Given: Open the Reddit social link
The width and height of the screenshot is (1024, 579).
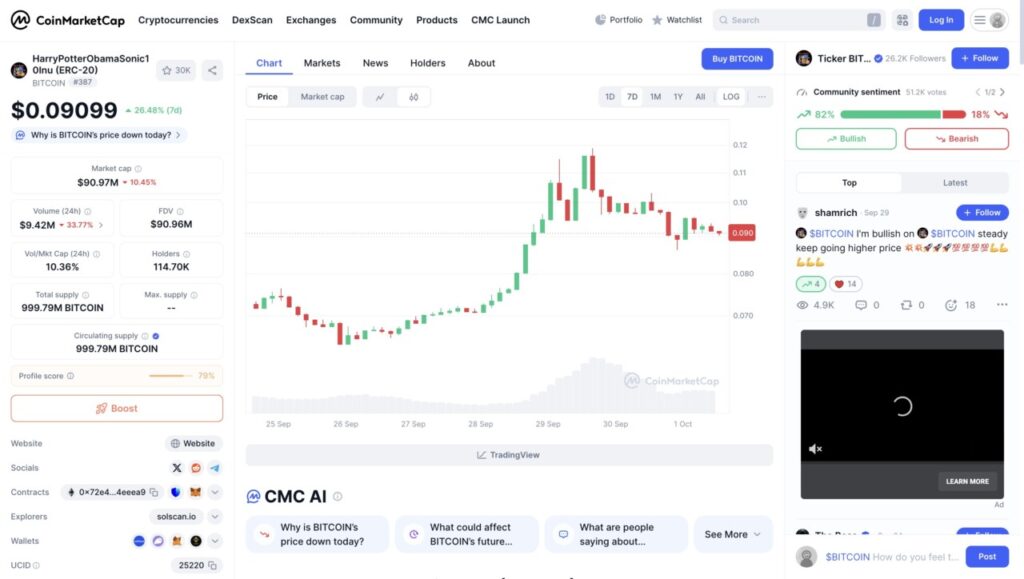Looking at the screenshot, I should click(x=196, y=468).
